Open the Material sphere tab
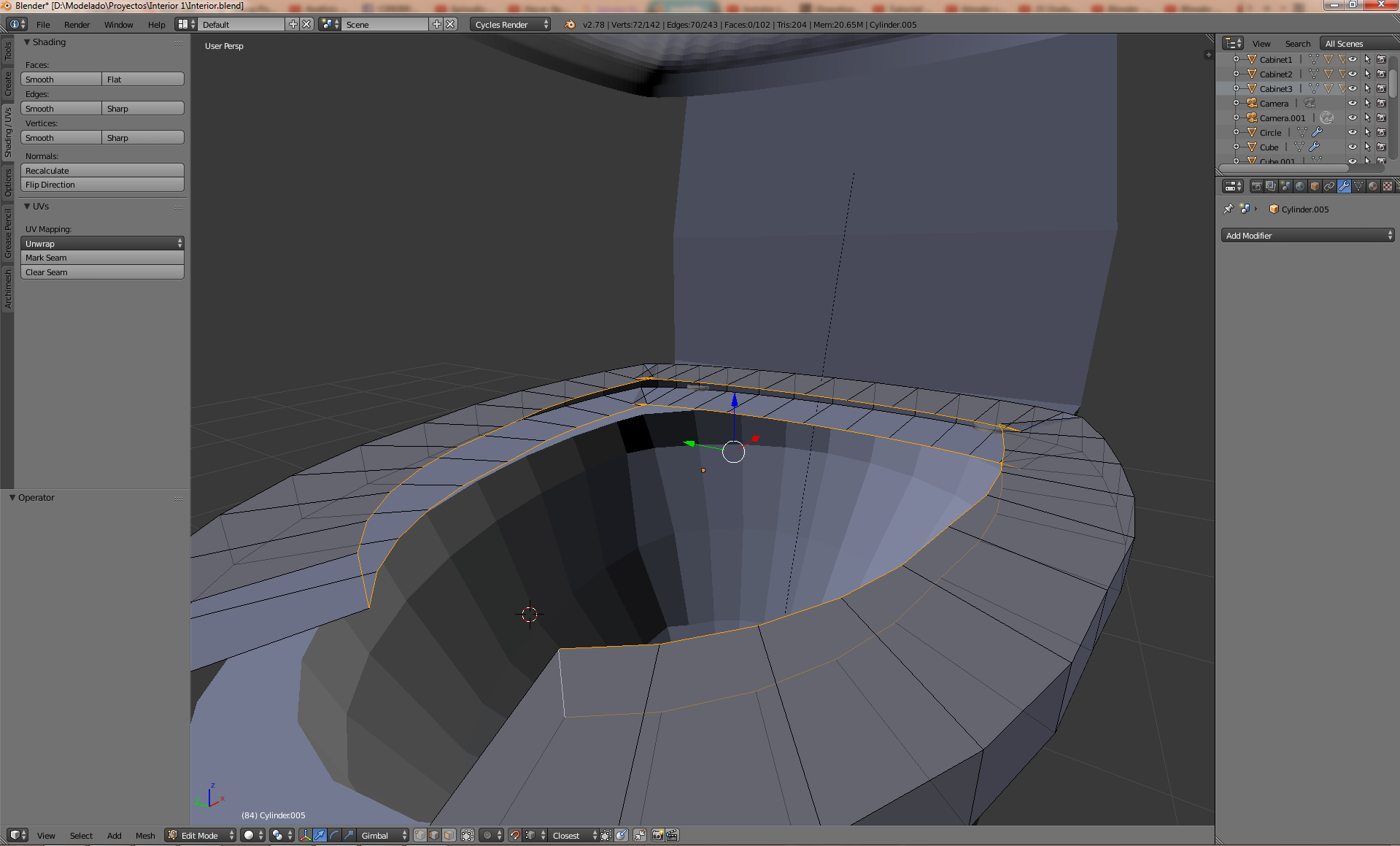Image resolution: width=1400 pixels, height=846 pixels. (x=1373, y=186)
